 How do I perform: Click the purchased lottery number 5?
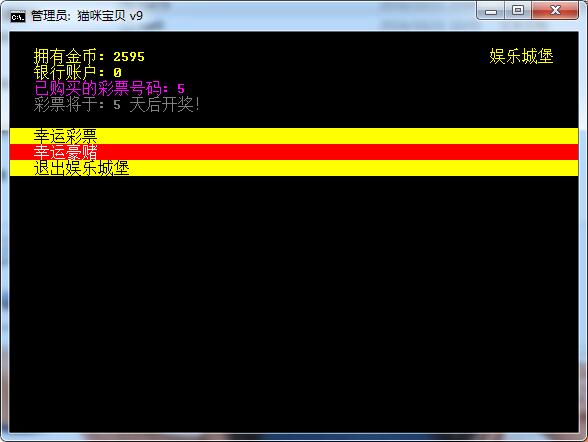(x=181, y=88)
